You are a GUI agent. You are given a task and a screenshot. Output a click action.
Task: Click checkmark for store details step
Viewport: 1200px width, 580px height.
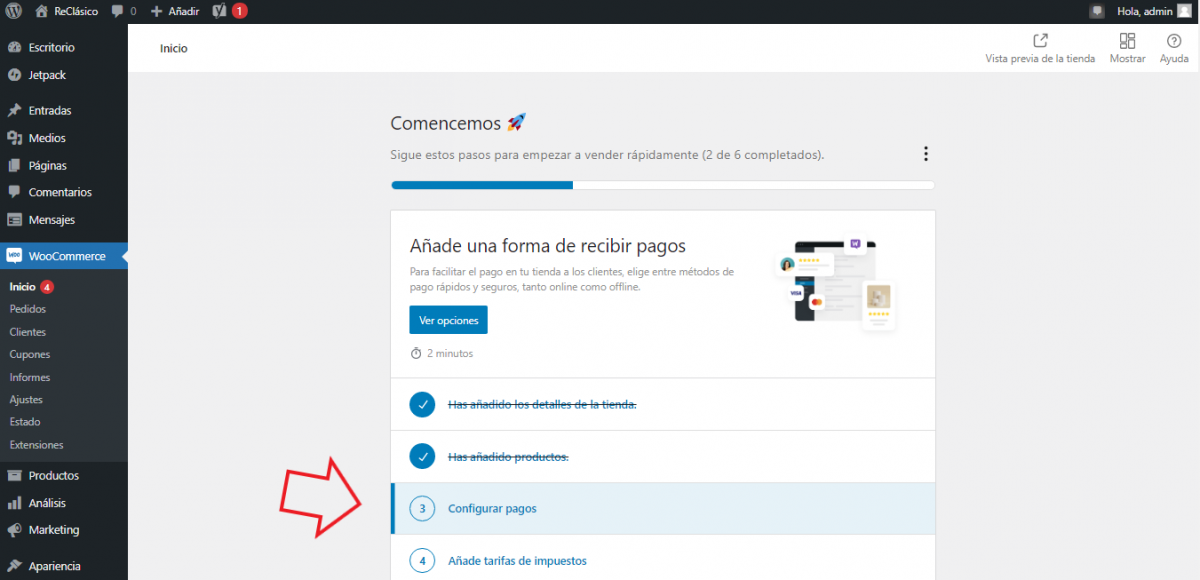click(x=422, y=404)
